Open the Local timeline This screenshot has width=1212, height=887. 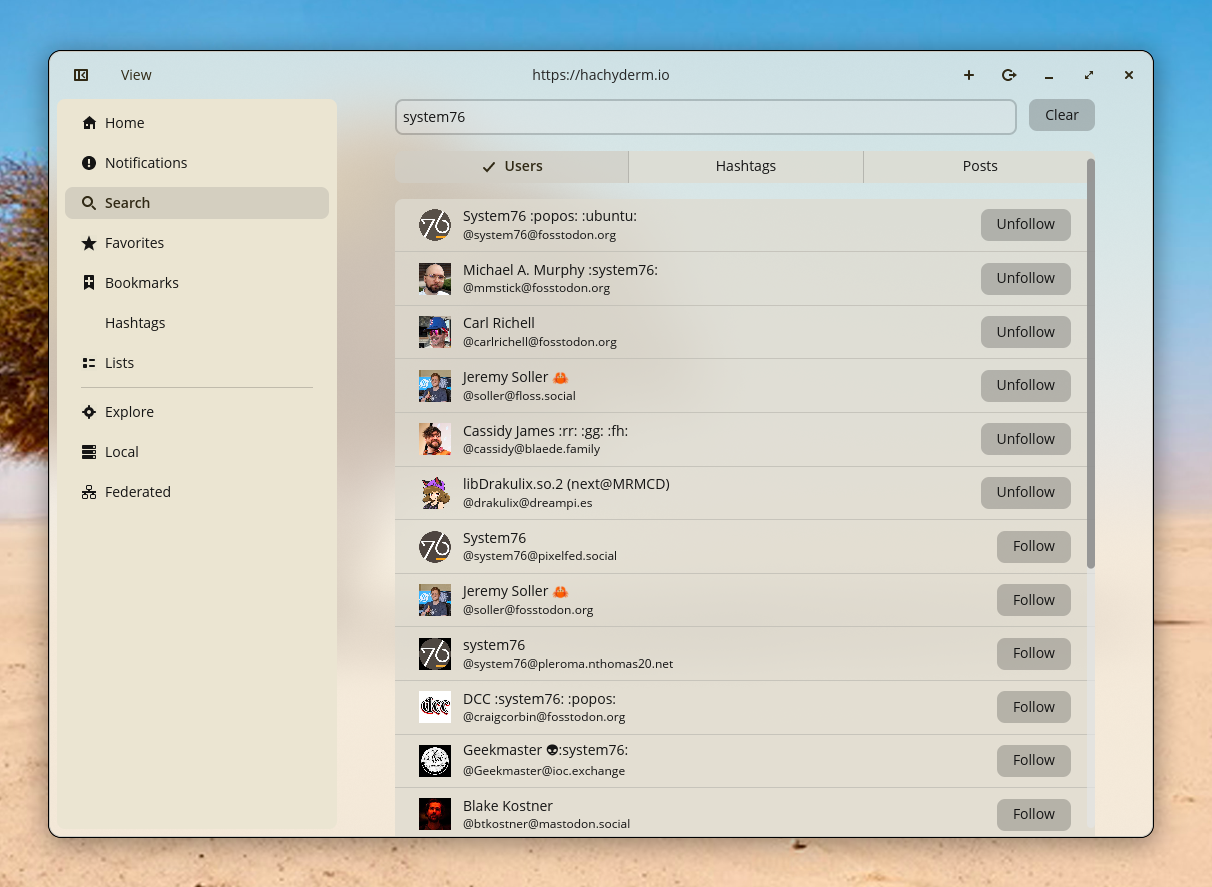click(197, 452)
